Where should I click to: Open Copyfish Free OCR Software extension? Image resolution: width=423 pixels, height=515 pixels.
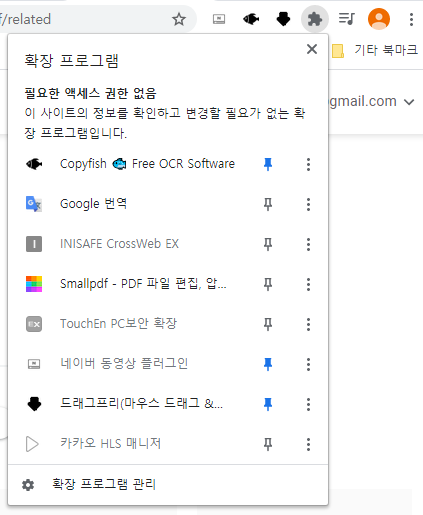[x=147, y=164]
